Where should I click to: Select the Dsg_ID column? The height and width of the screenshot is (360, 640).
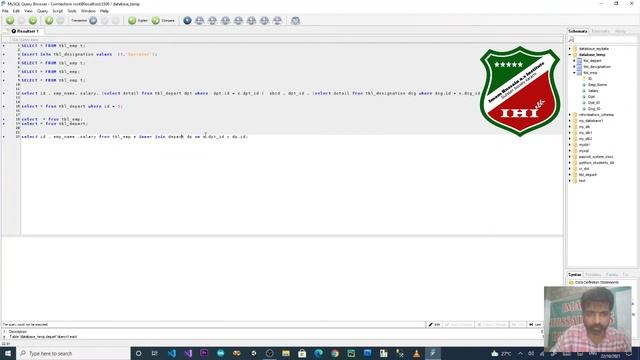pyautogui.click(x=594, y=109)
